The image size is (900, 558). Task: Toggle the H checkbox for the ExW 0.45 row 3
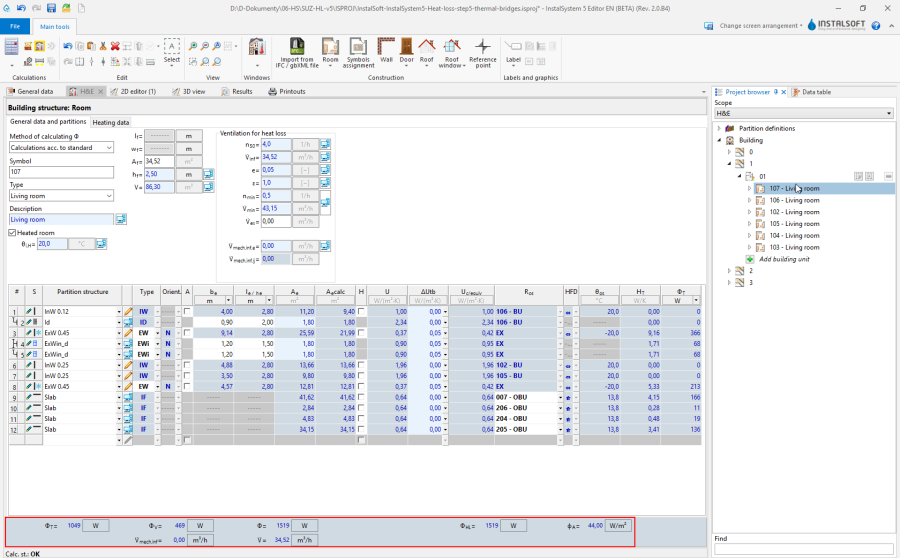click(361, 332)
